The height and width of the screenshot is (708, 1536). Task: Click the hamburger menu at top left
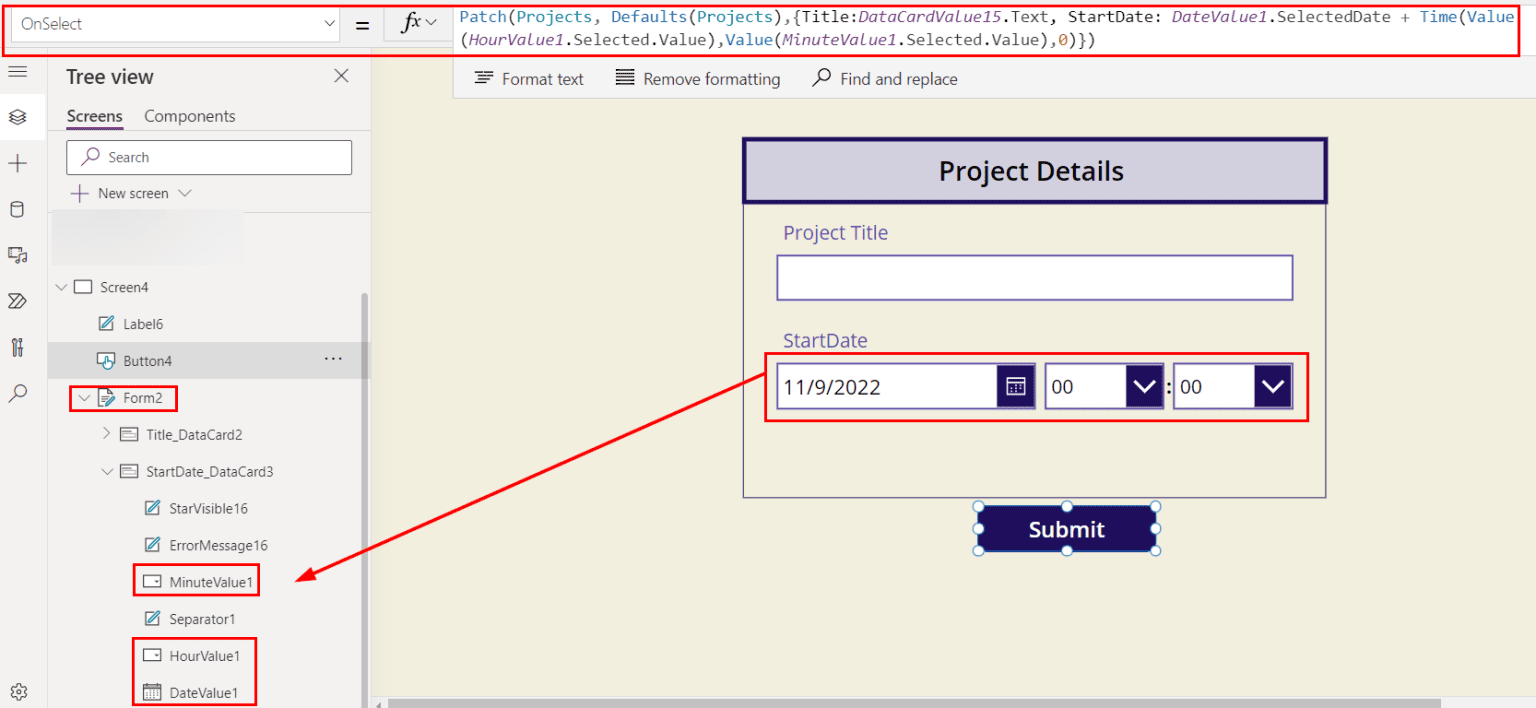(x=18, y=72)
